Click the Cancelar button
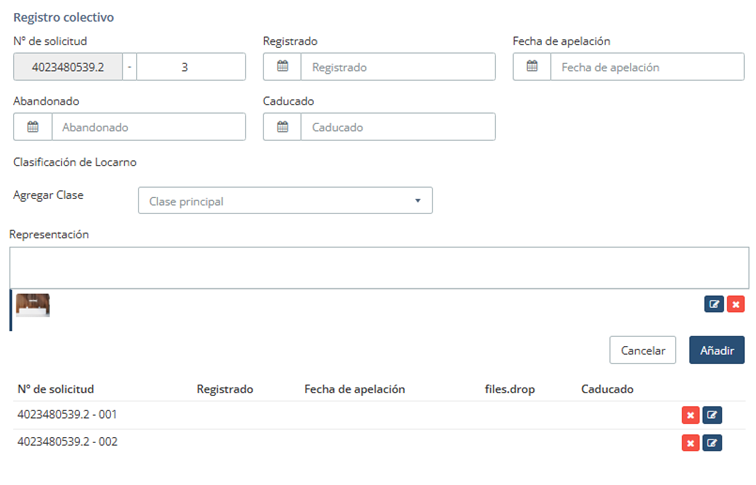This screenshot has height=485, width=756. (x=643, y=350)
